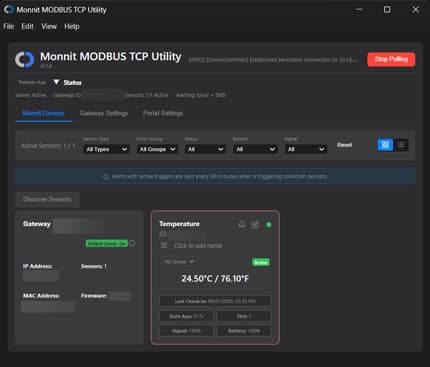The height and width of the screenshot is (367, 430).
Task: Collapse the Status section triangle
Action: (x=56, y=82)
